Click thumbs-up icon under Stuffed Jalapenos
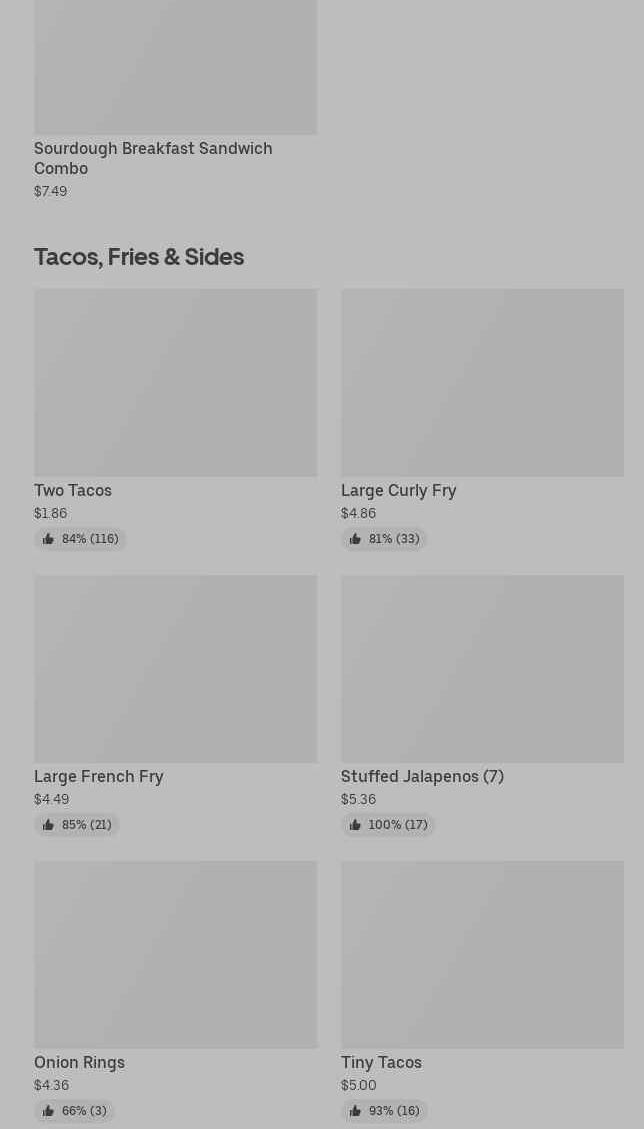The image size is (644, 1129). [355, 825]
